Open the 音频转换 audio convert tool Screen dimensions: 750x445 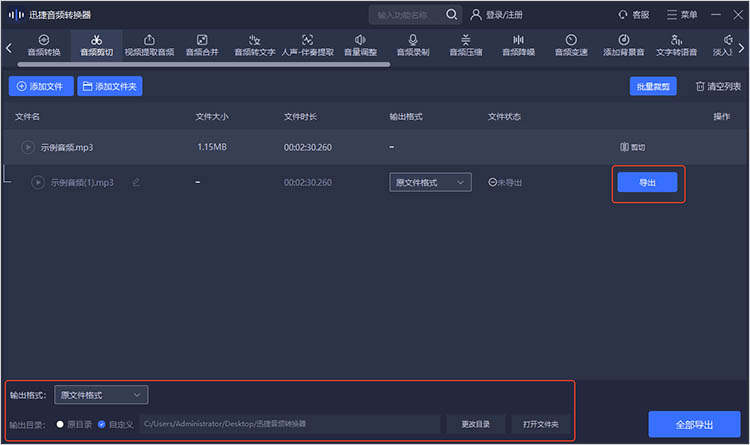point(44,45)
